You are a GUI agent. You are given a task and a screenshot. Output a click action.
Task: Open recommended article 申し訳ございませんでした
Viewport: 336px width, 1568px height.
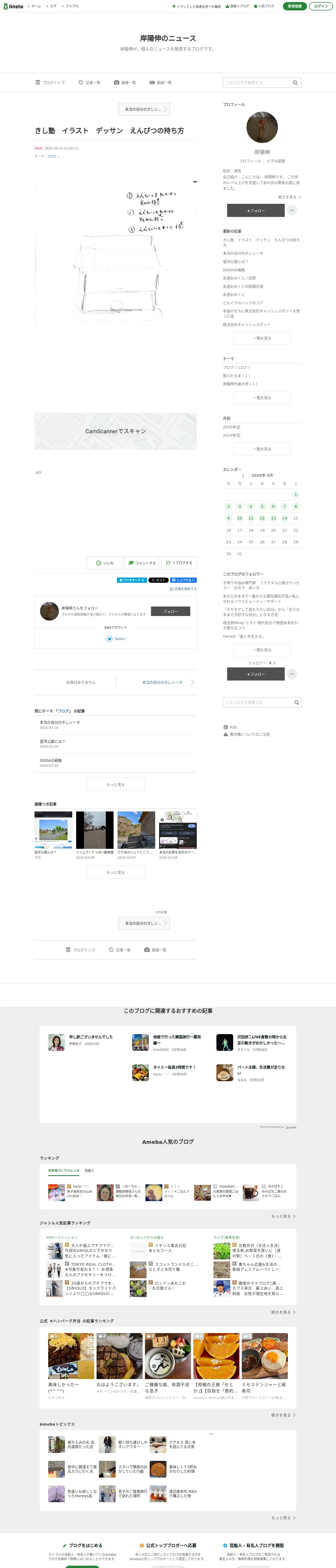pos(91,1037)
